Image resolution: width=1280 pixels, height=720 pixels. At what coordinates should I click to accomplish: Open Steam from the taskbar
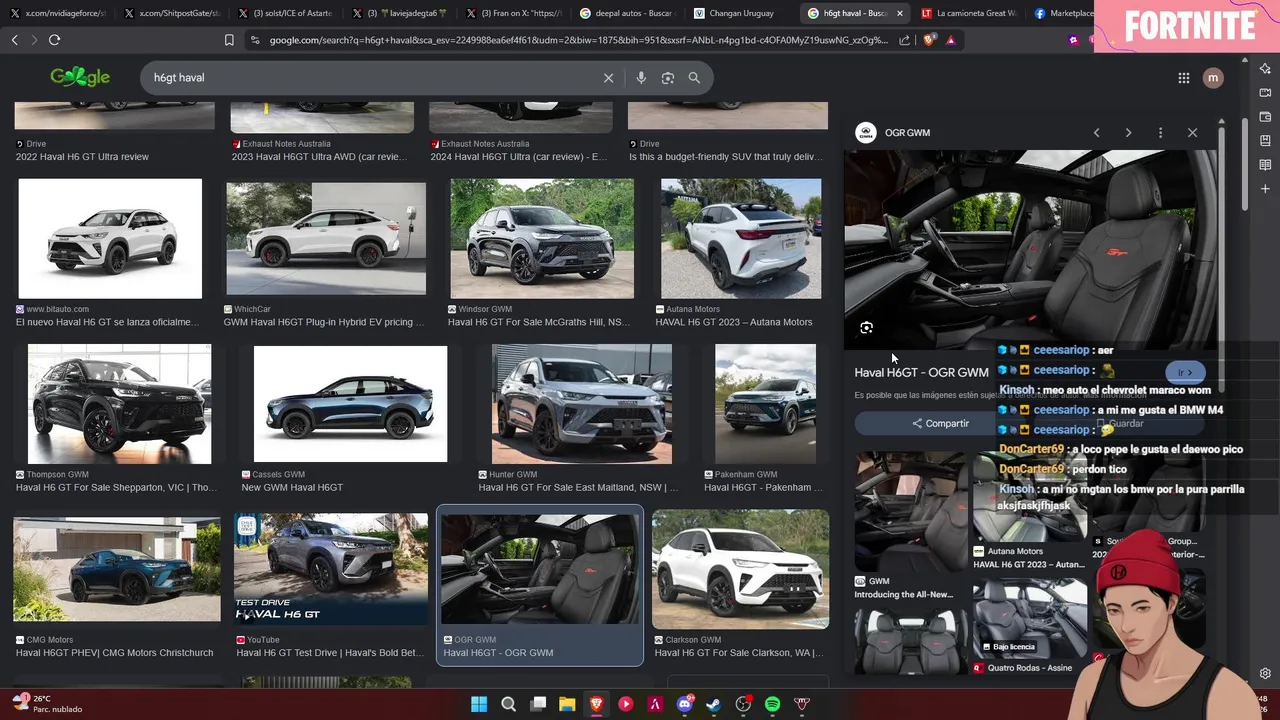click(x=714, y=704)
